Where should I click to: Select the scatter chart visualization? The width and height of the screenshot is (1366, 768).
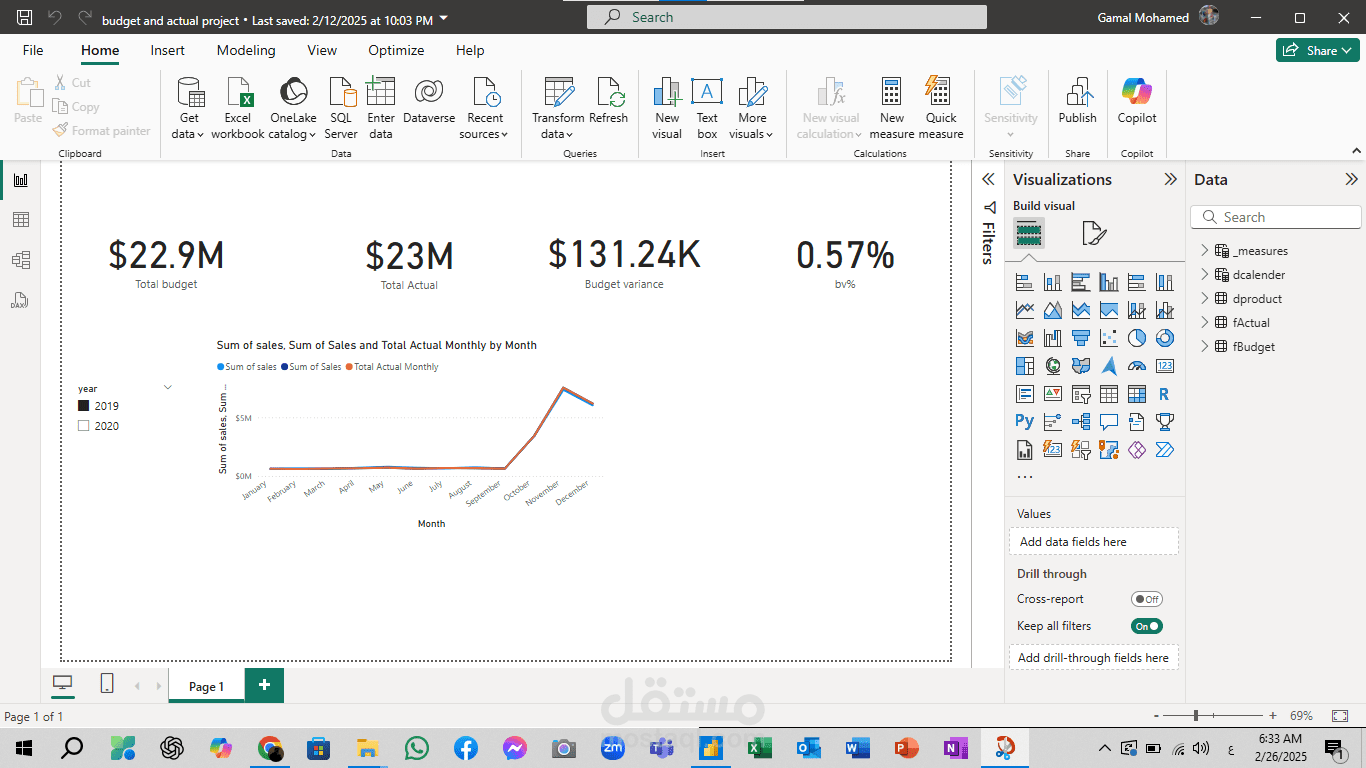pos(1108,338)
